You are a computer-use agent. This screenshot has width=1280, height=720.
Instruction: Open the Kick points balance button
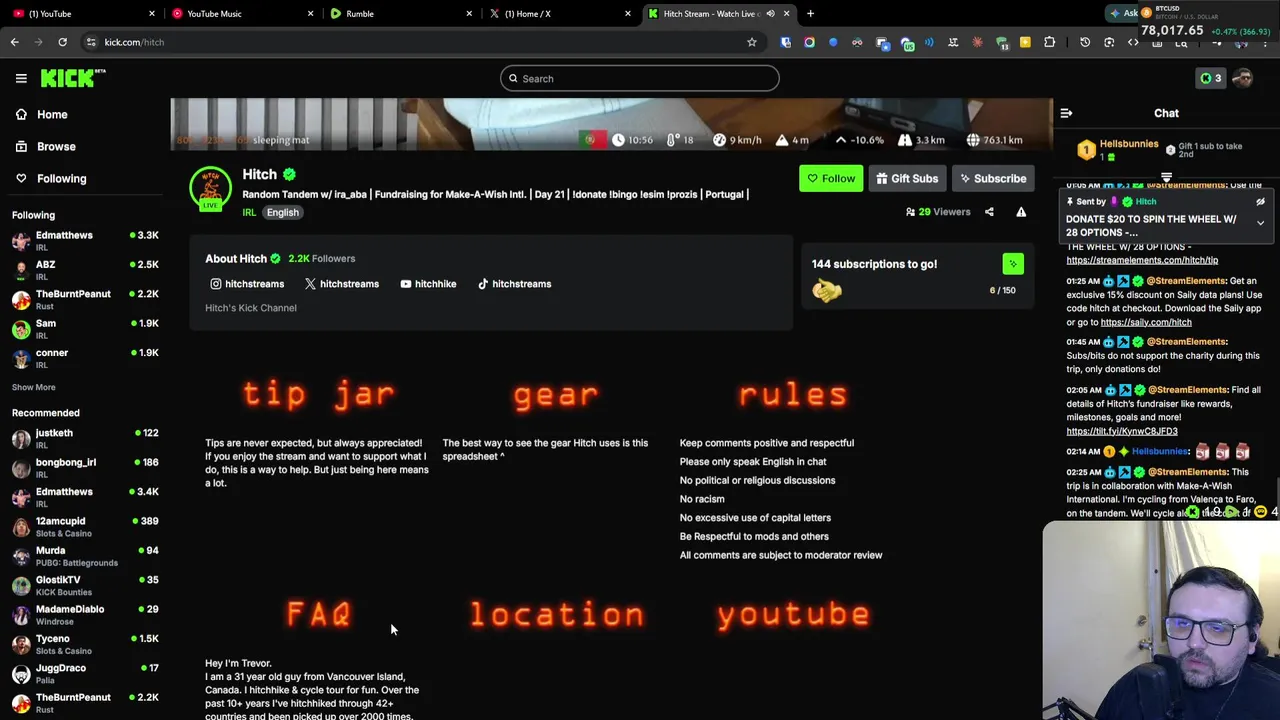tap(1210, 78)
